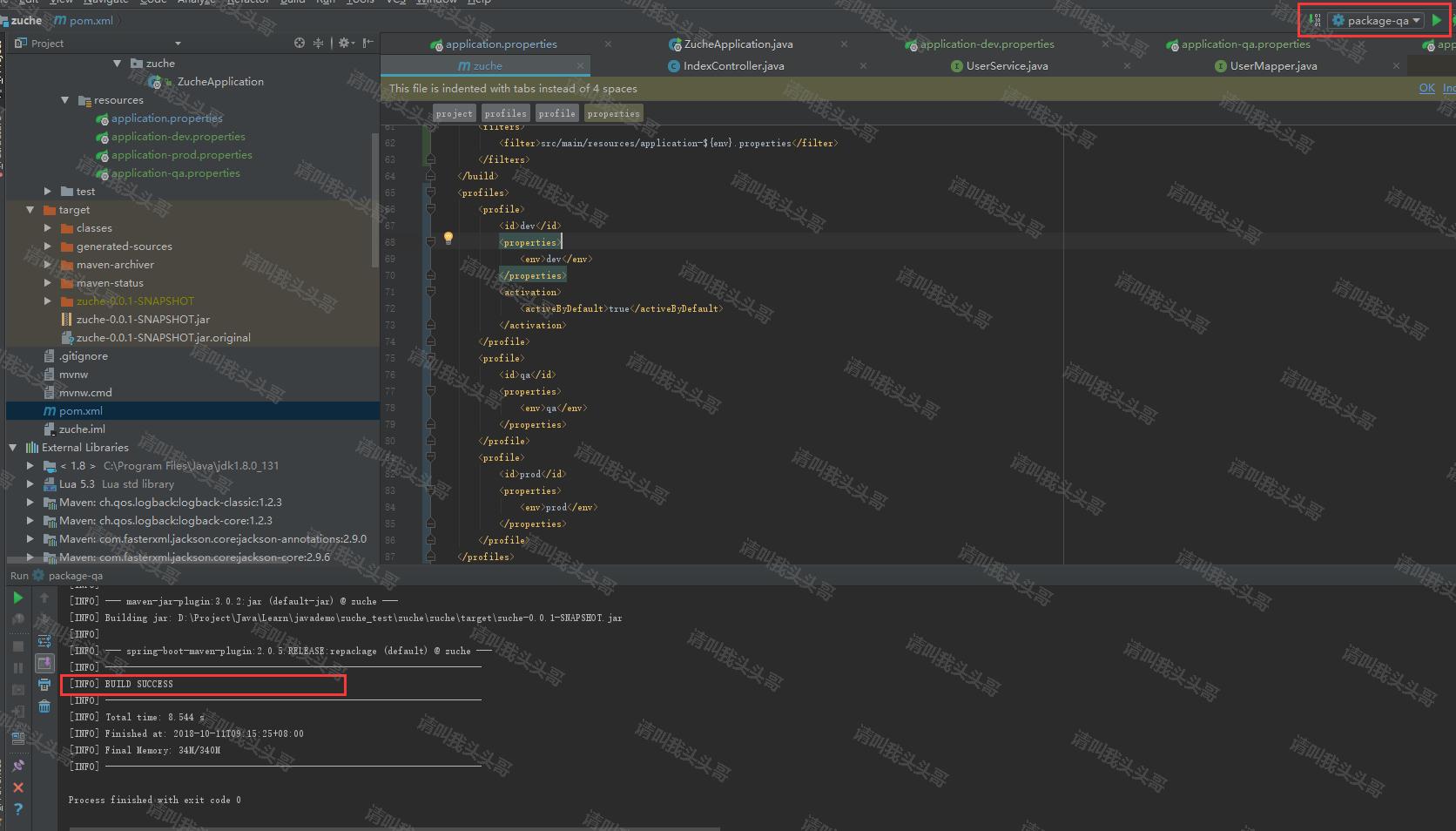Viewport: 1456px width, 831px height.
Task: Click the Make Project build icon
Action: point(1316,20)
